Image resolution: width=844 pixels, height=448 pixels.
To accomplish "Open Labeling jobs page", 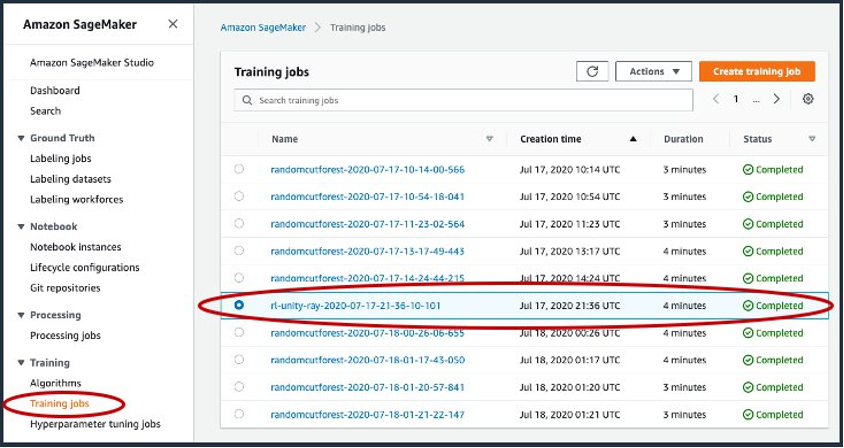I will (61, 159).
